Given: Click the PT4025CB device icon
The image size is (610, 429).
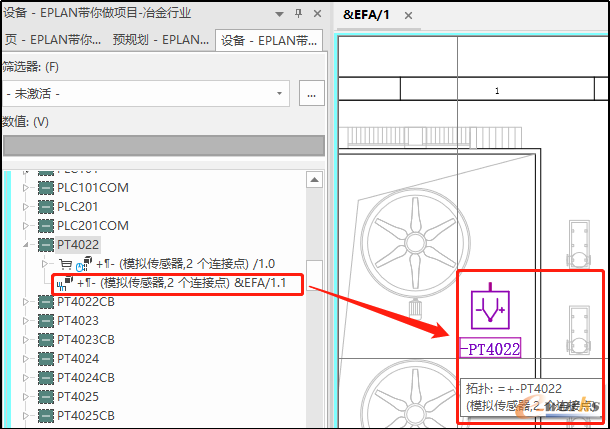Looking at the screenshot, I should click(46, 416).
